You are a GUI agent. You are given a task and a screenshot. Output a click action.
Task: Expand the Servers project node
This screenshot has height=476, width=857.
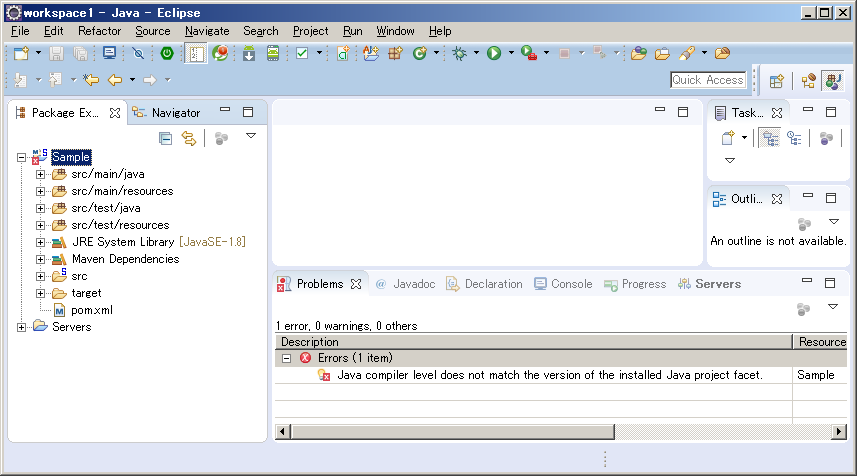click(21, 327)
